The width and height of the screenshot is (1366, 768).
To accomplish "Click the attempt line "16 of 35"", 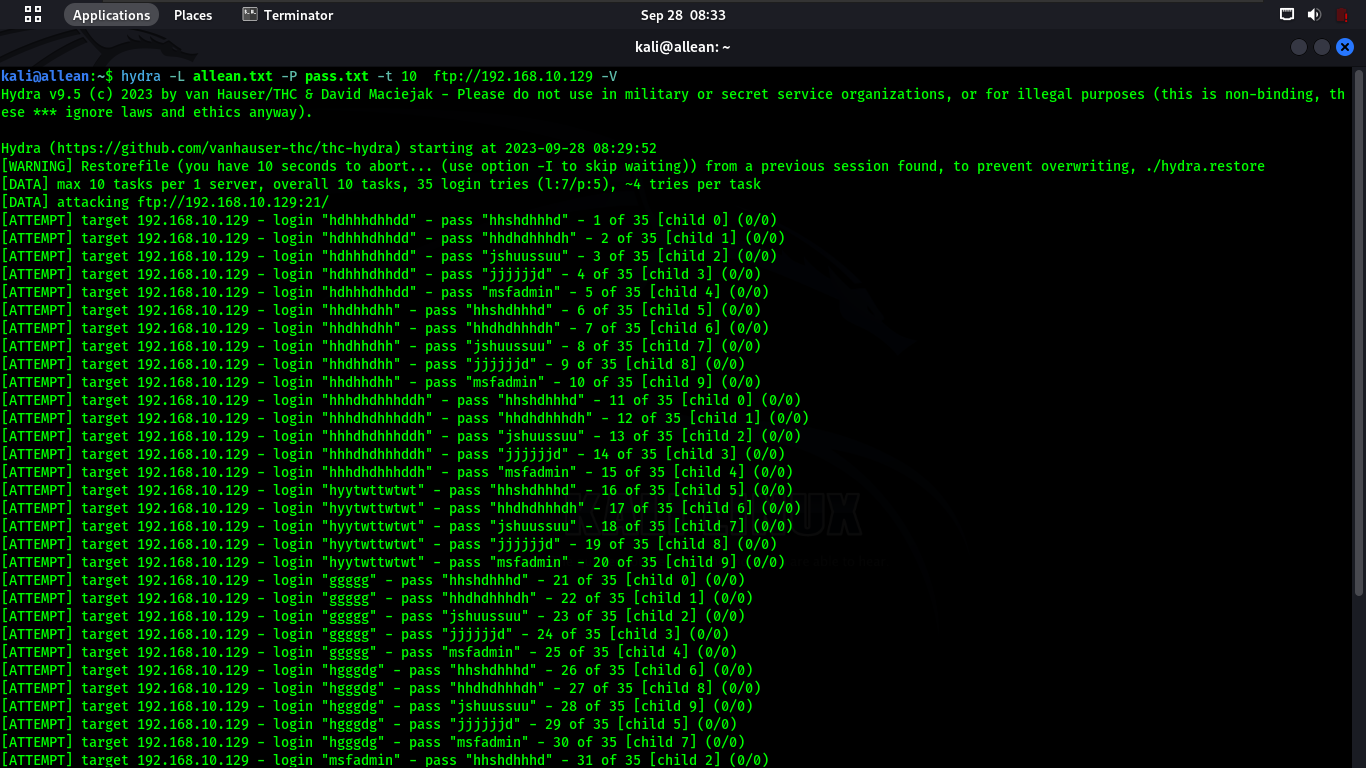I will pyautogui.click(x=397, y=490).
